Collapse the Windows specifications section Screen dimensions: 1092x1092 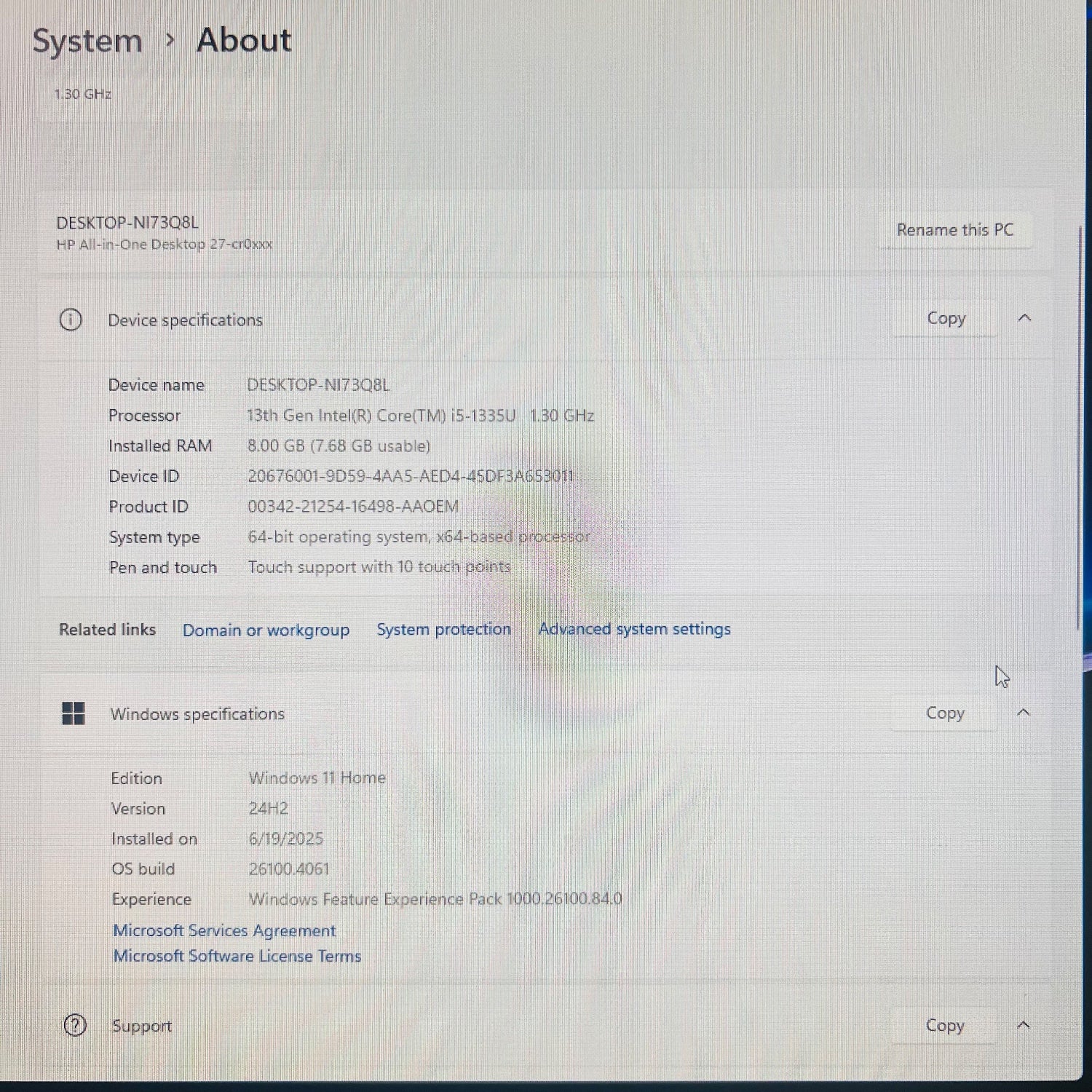click(x=1024, y=713)
